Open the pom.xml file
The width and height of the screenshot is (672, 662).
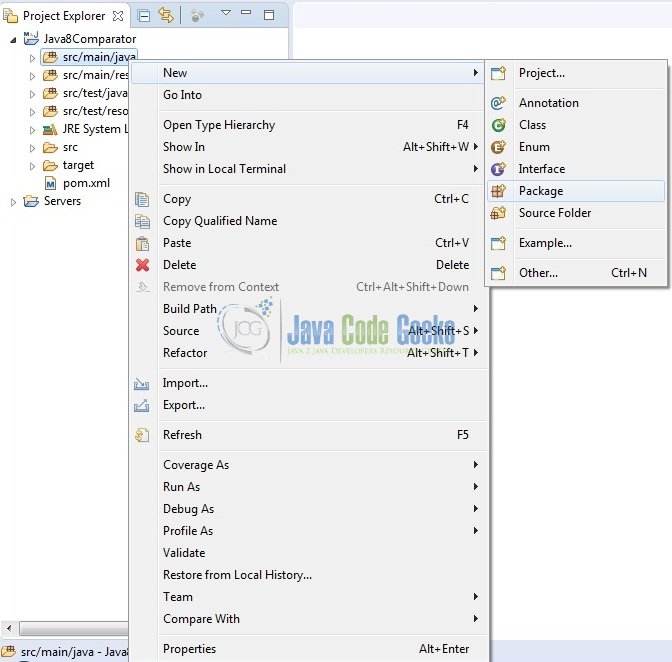click(x=86, y=183)
